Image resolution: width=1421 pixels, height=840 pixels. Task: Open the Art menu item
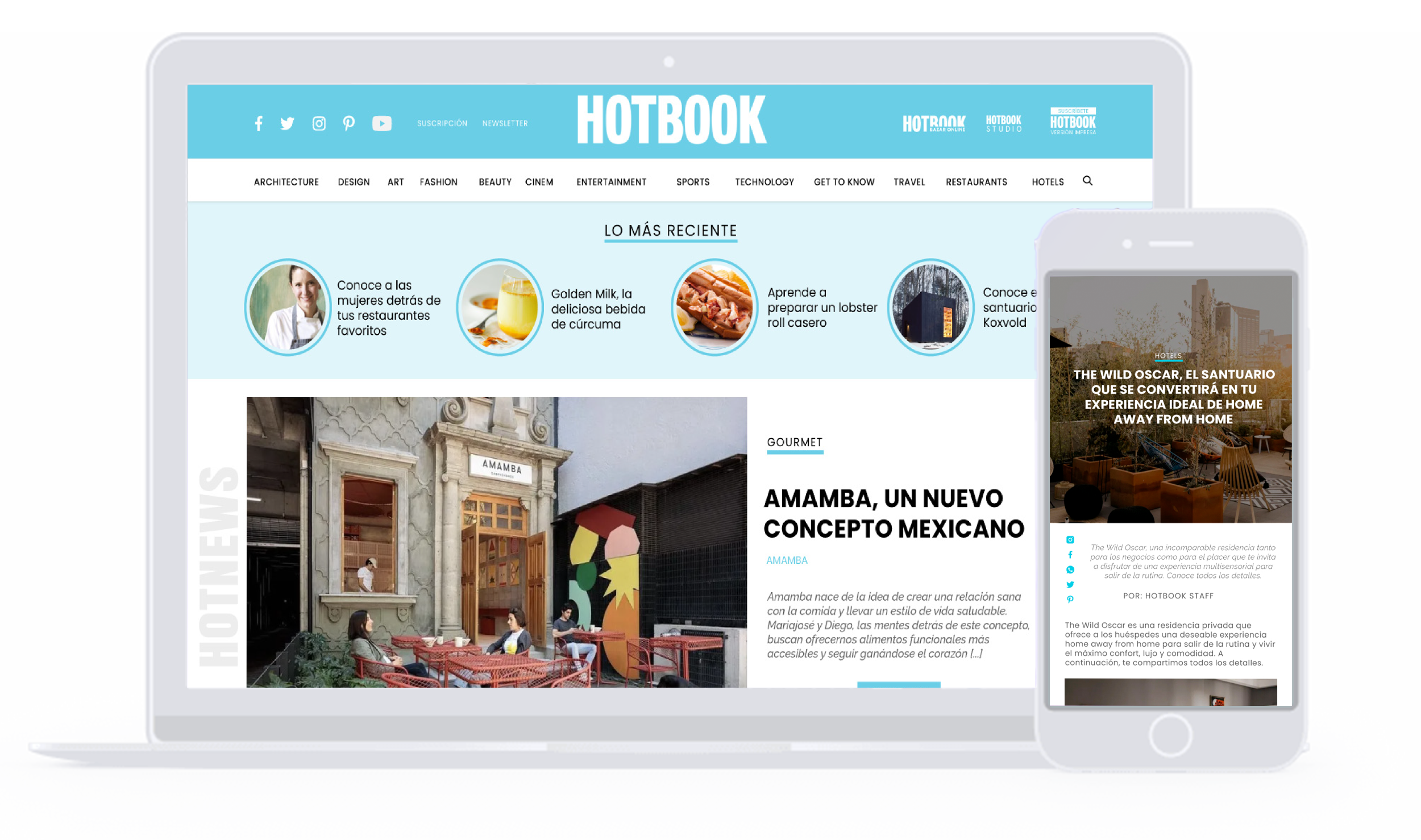396,182
